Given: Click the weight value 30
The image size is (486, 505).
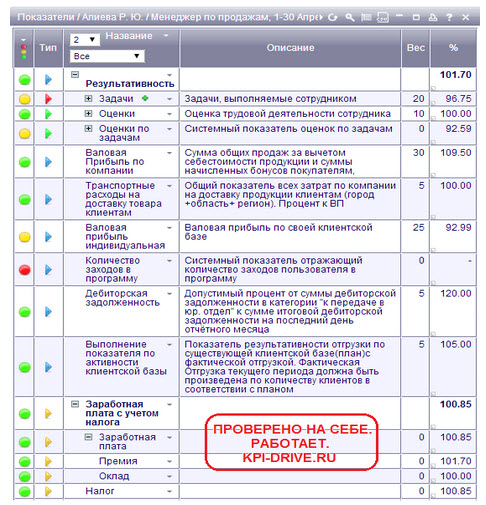Looking at the screenshot, I should (418, 153).
